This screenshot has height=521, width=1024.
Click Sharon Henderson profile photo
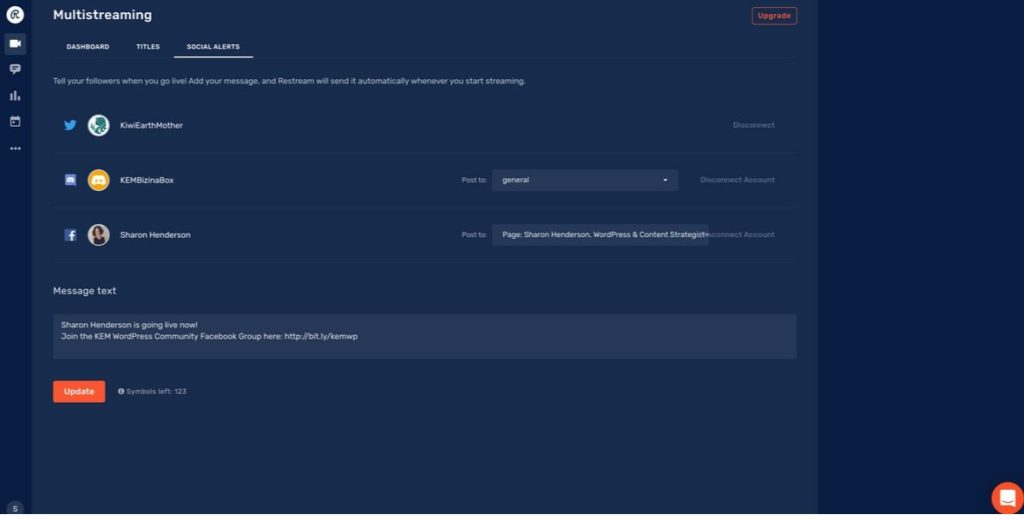click(x=99, y=235)
